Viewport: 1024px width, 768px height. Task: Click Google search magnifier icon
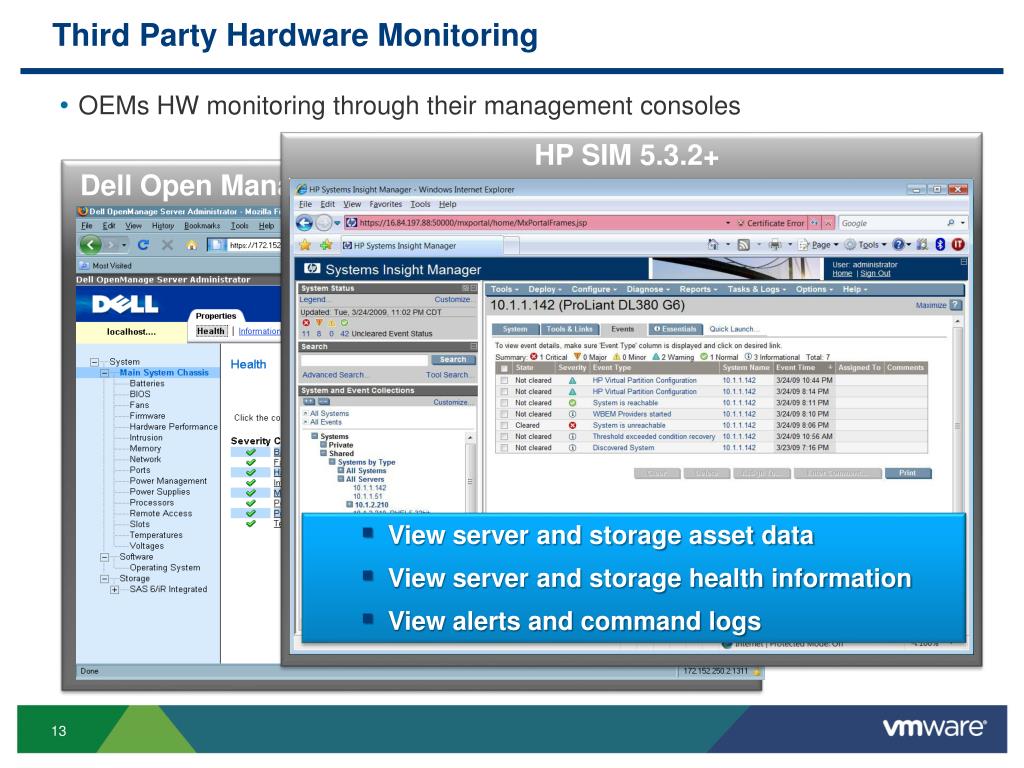951,223
